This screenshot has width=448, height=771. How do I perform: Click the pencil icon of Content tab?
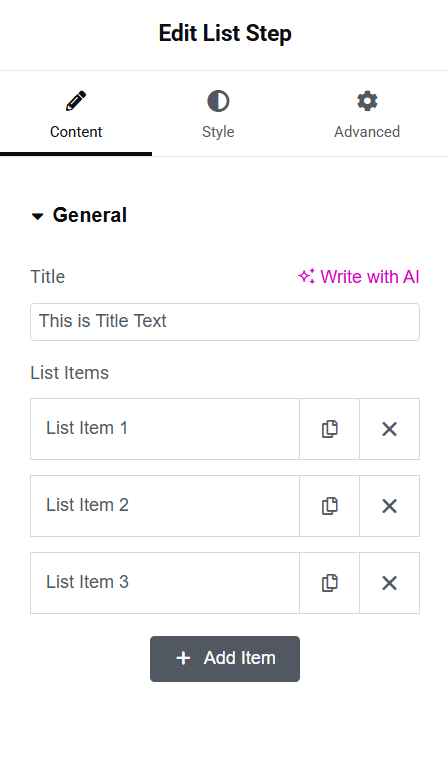[76, 101]
